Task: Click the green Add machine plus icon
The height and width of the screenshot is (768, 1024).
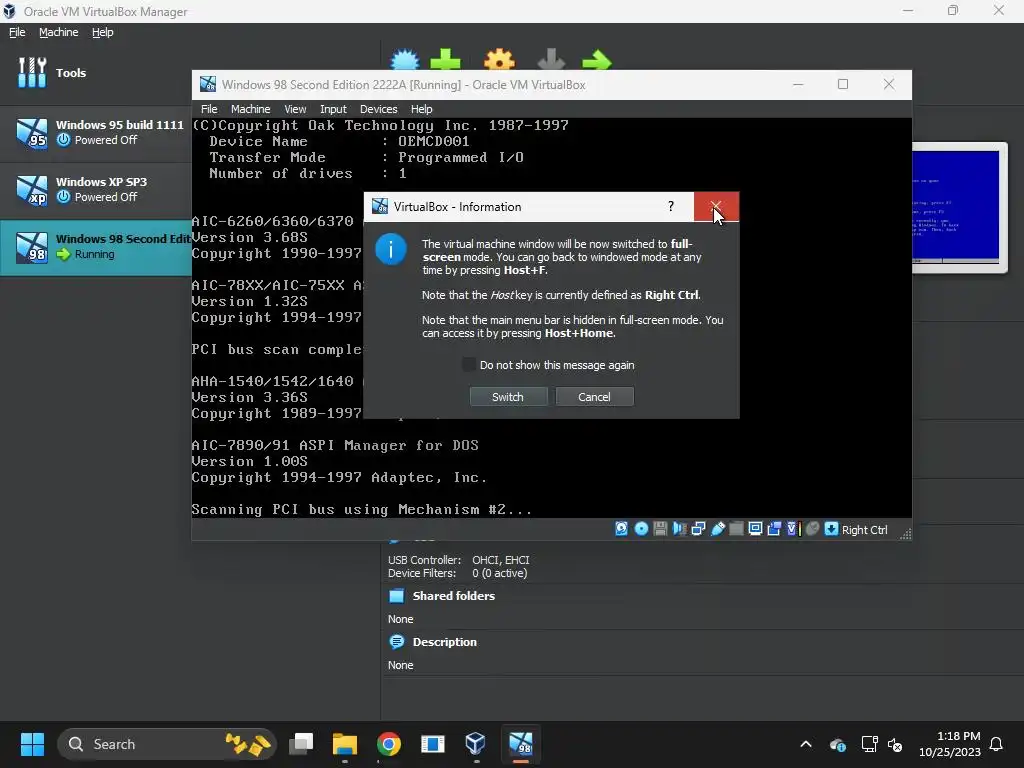Action: click(x=445, y=60)
